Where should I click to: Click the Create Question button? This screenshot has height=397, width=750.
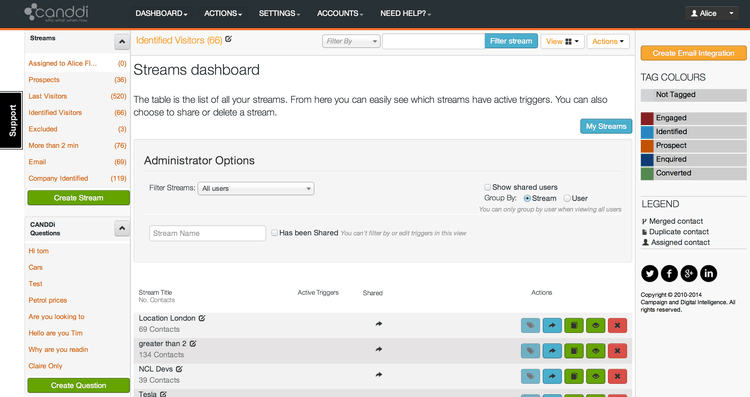[x=78, y=385]
